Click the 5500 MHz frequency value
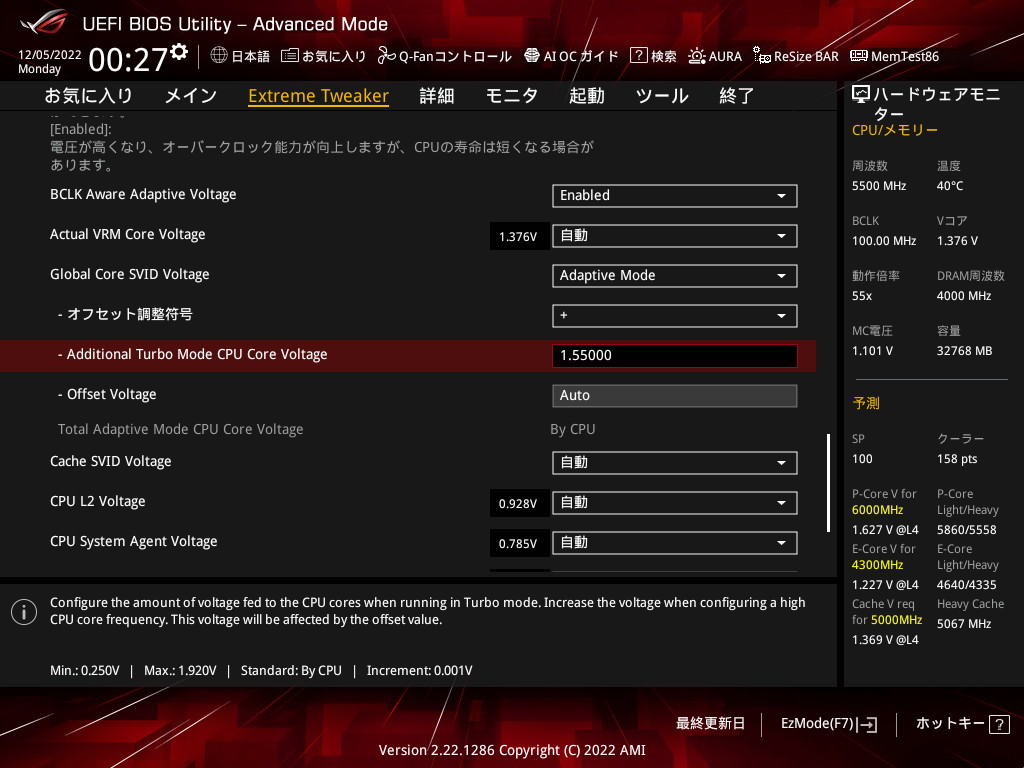 coord(878,186)
